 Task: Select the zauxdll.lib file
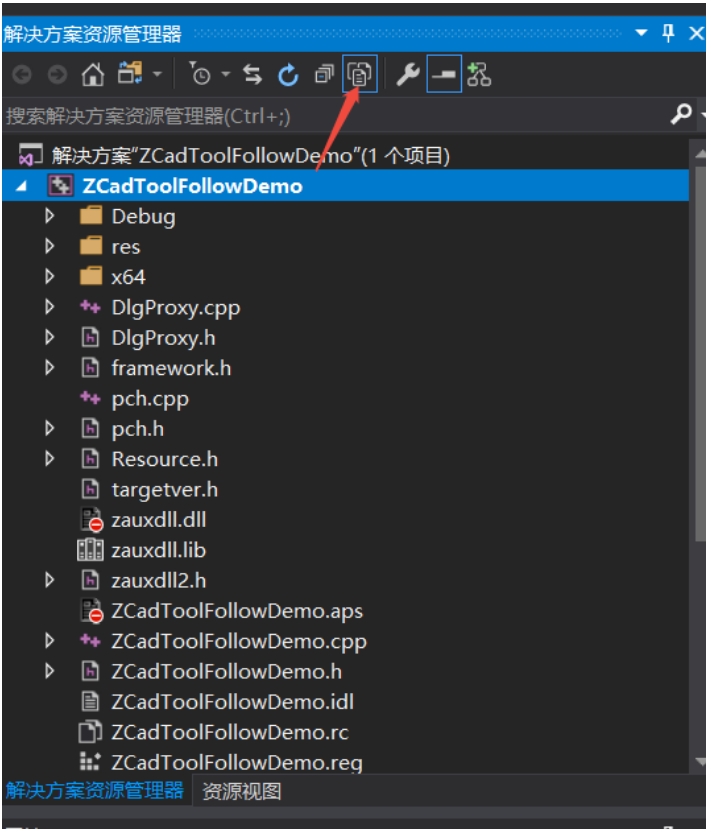(158, 550)
